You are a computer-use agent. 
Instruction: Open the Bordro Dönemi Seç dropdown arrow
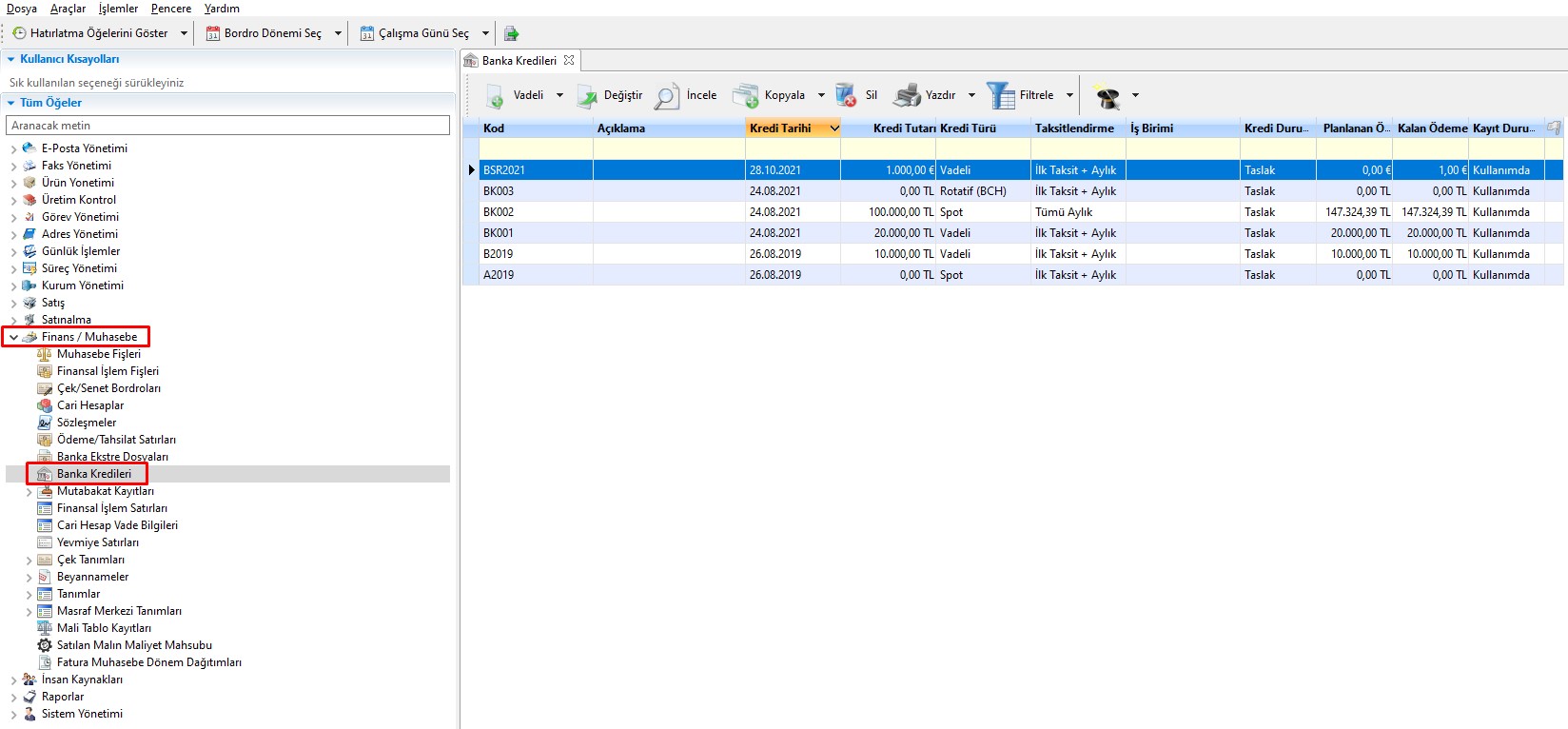(340, 33)
